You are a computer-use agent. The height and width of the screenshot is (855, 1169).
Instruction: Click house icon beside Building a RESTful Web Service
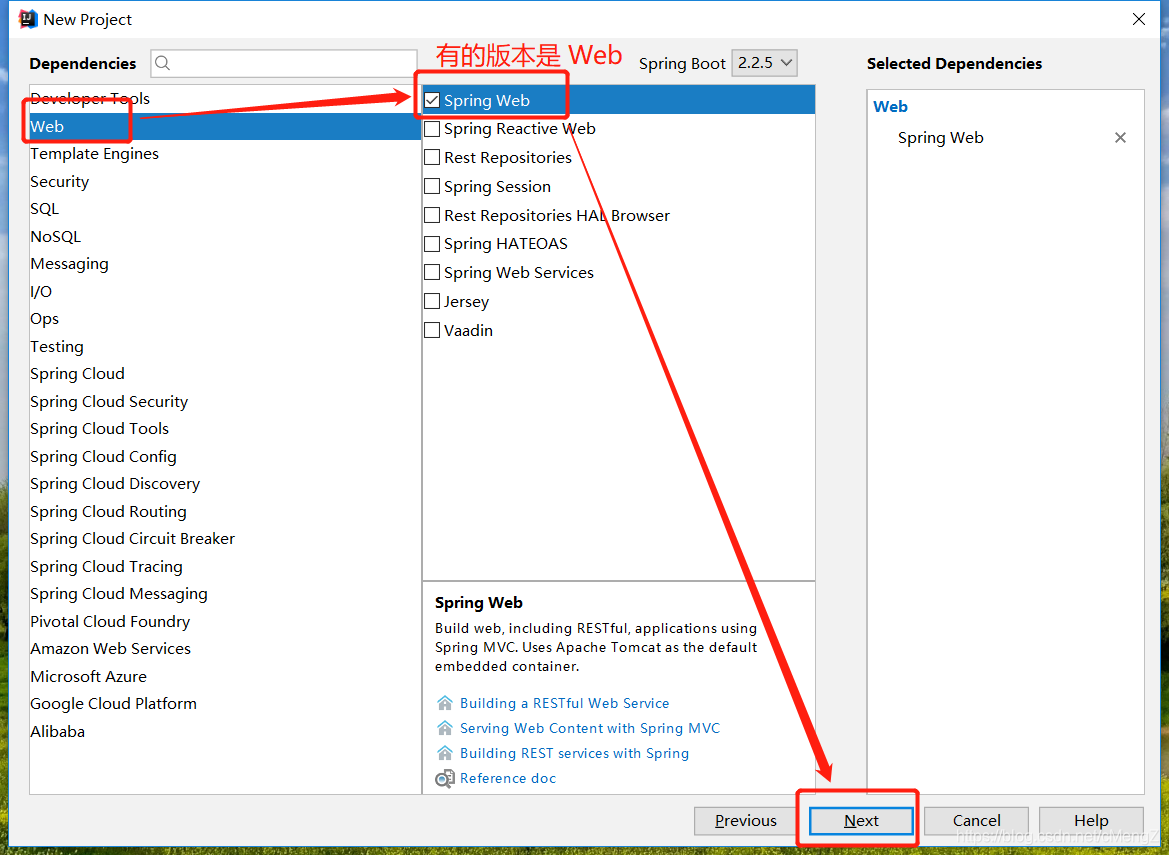[x=444, y=703]
